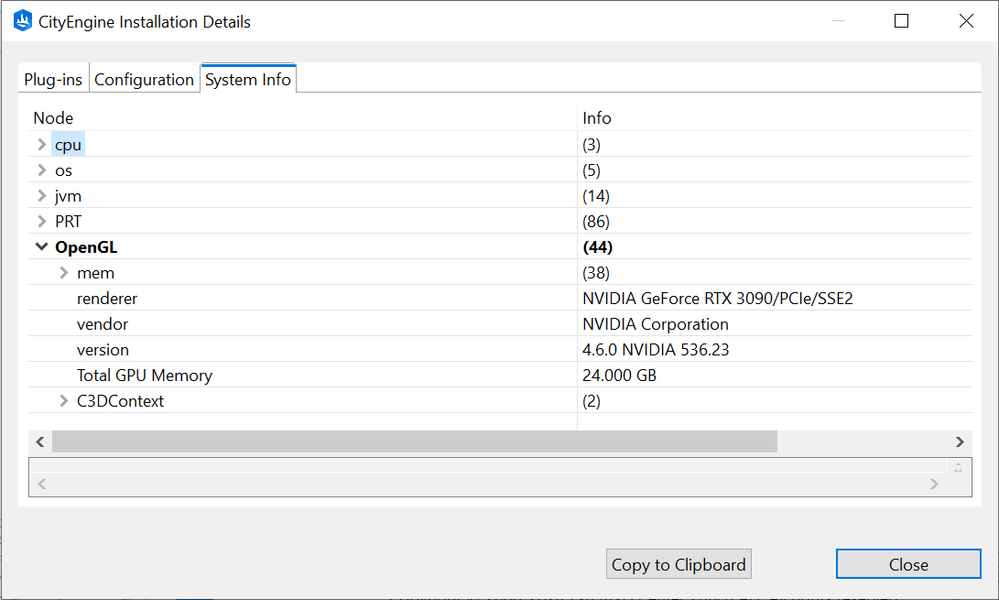Expand the PRT node

point(41,222)
